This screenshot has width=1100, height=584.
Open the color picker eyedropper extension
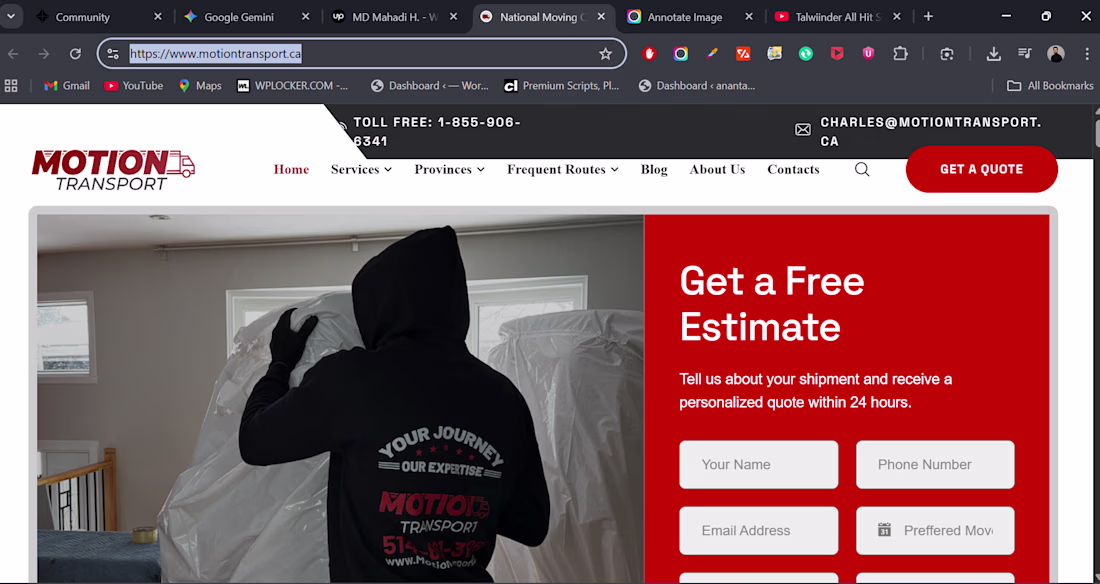coord(712,53)
